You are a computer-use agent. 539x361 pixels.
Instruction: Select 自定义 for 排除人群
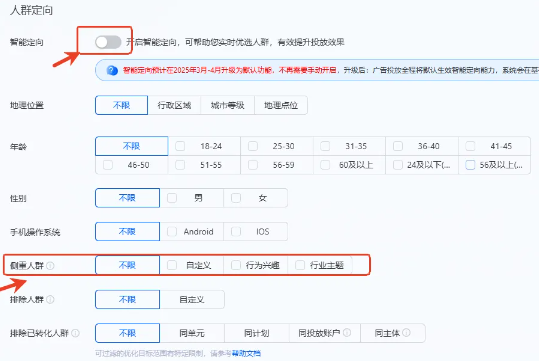pos(192,299)
